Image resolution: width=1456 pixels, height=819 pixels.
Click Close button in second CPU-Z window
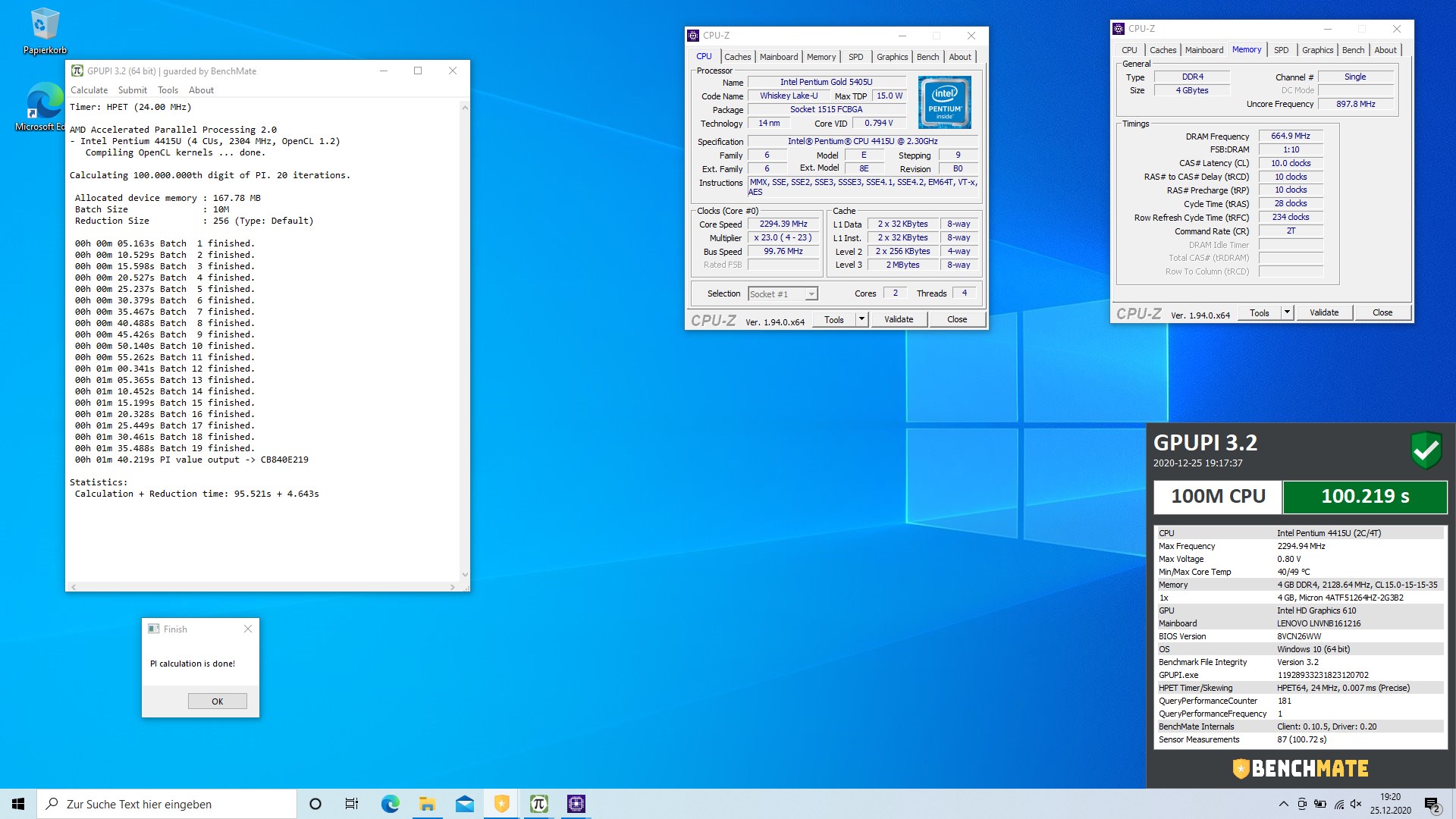pos(1382,312)
